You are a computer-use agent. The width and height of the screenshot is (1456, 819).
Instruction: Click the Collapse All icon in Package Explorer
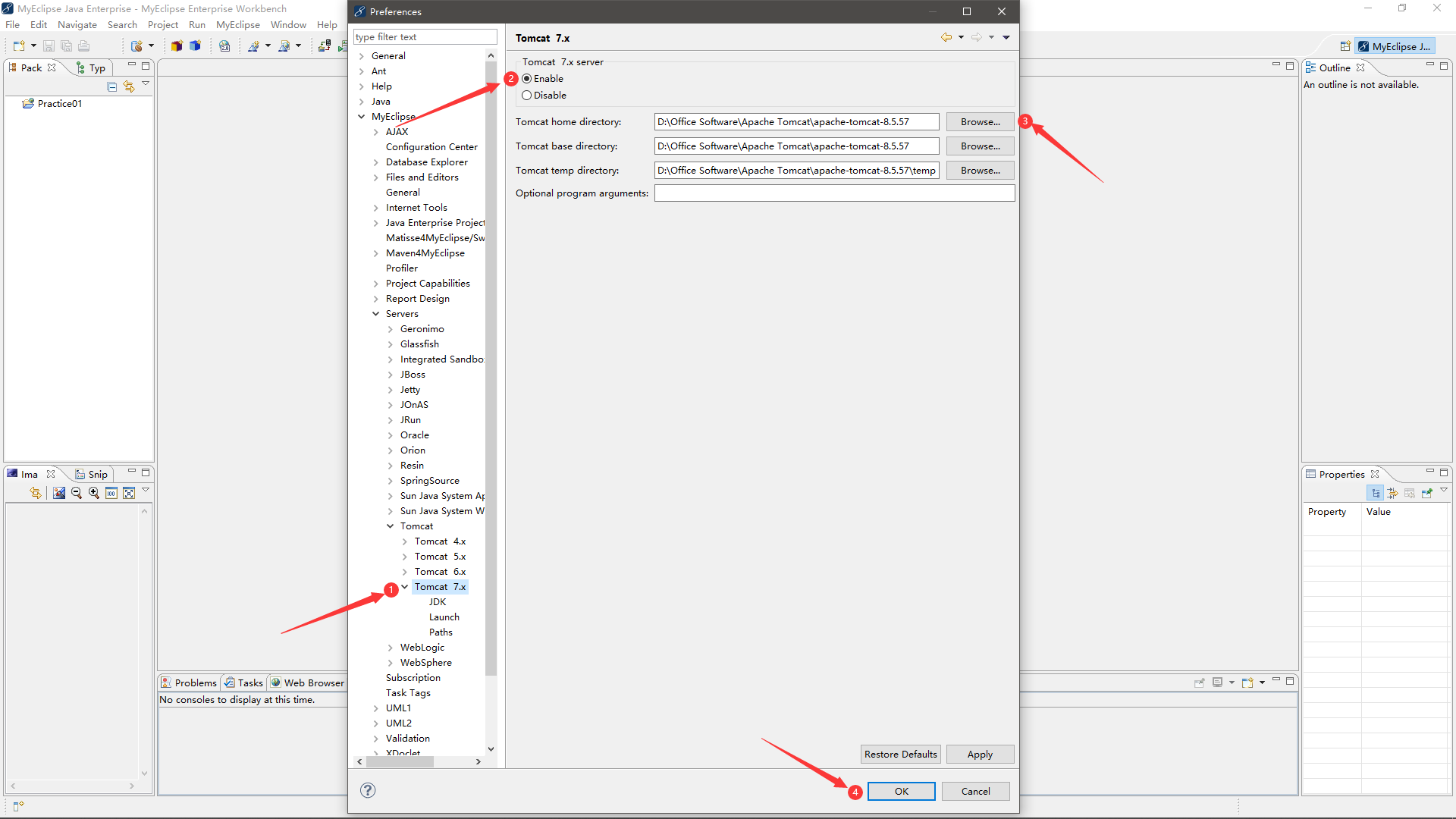click(x=112, y=86)
